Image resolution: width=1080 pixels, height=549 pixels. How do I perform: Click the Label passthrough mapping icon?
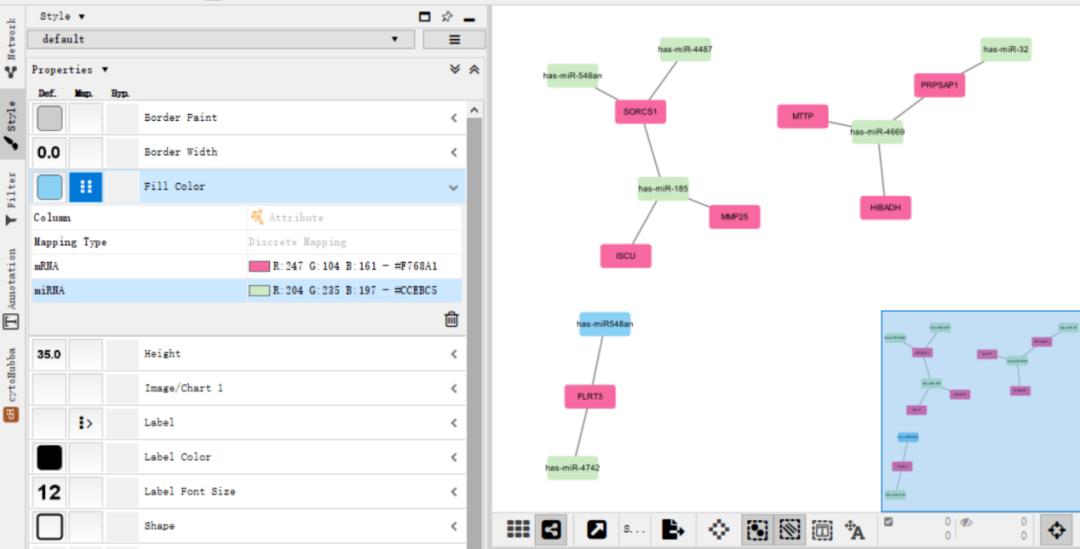[x=86, y=423]
